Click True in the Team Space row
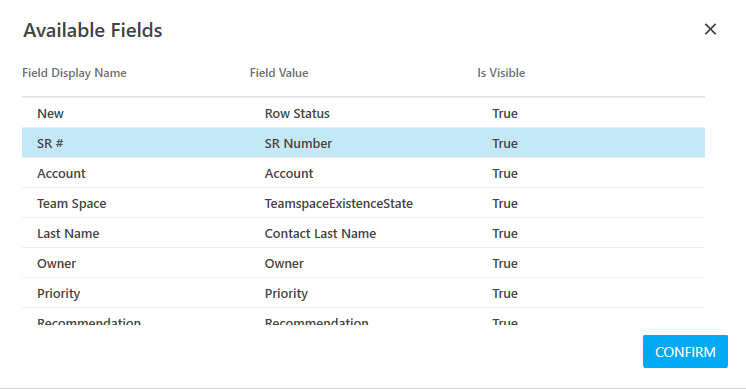This screenshot has width=746, height=389. pyautogui.click(x=505, y=204)
